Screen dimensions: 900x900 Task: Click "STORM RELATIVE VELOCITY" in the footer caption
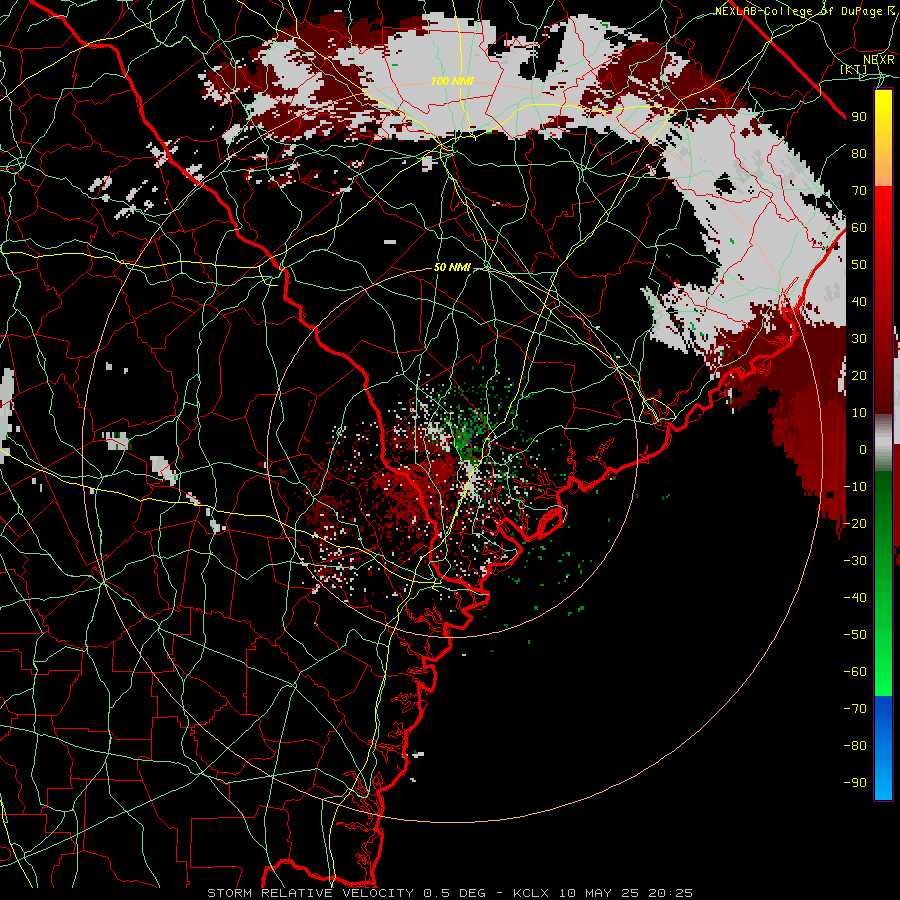click(310, 893)
